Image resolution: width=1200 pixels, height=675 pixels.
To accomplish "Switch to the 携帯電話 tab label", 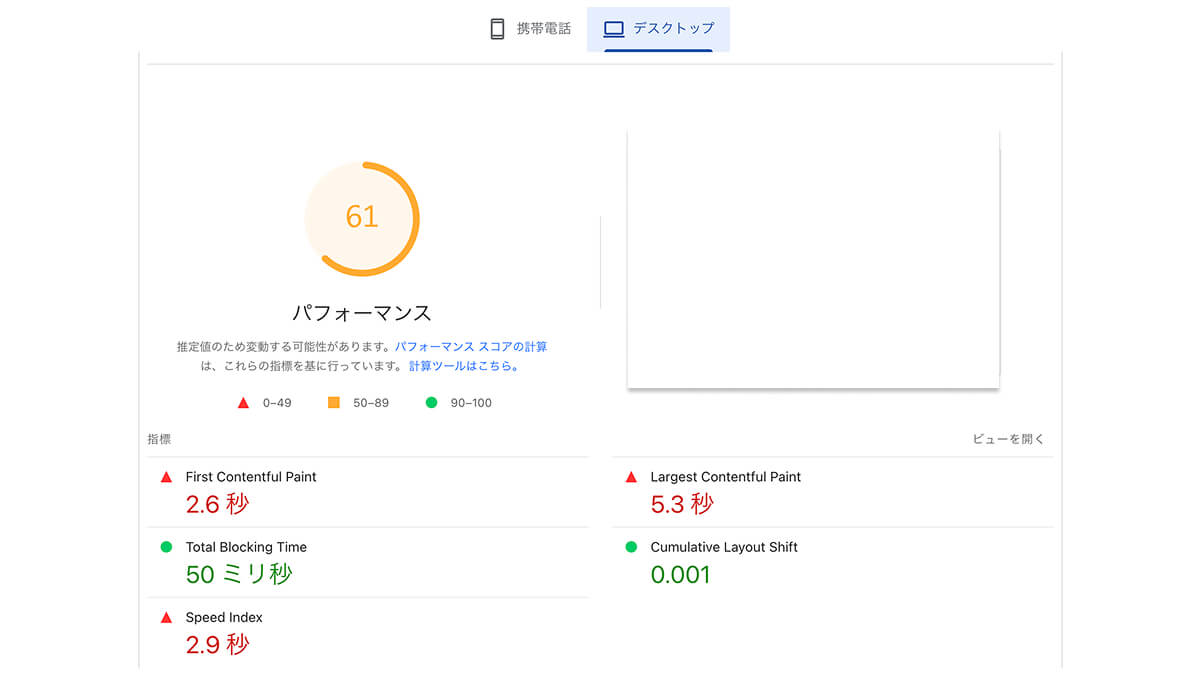I will coord(543,29).
